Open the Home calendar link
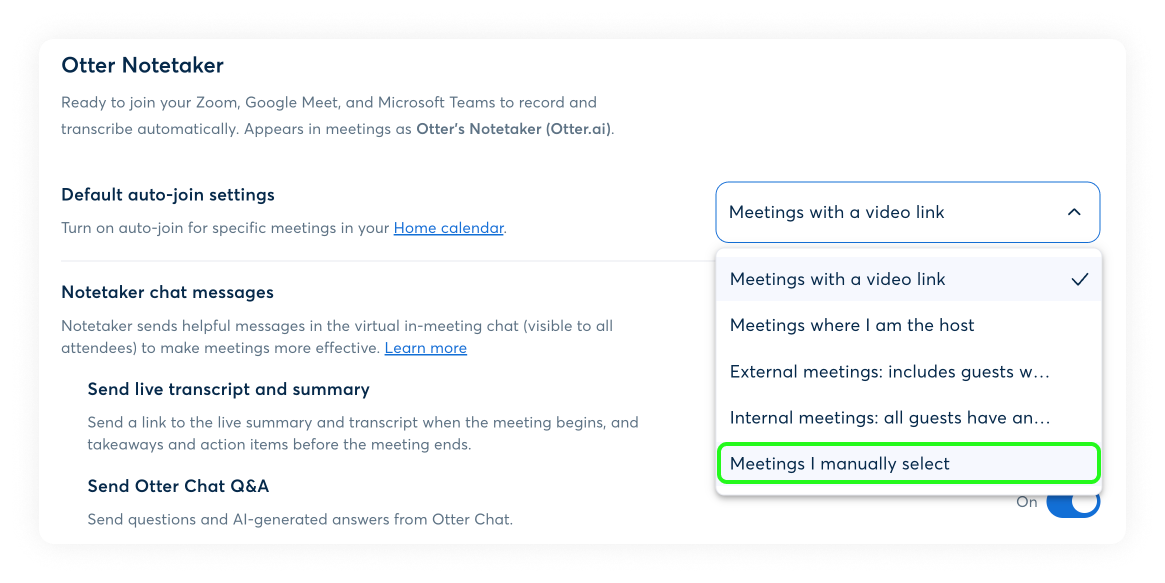The height and width of the screenshot is (583, 1165). (x=448, y=228)
